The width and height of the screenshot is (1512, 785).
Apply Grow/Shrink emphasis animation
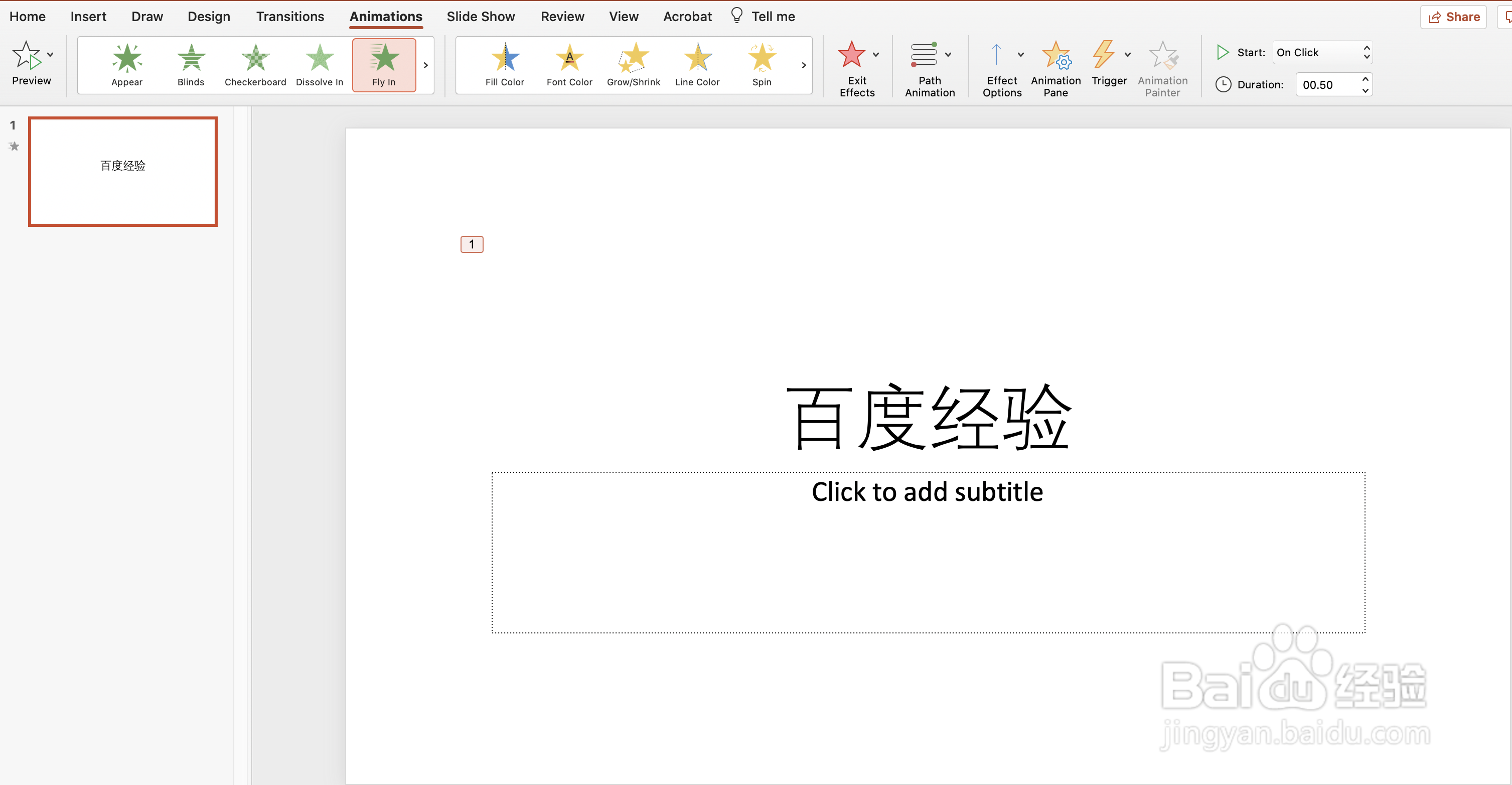click(x=633, y=65)
